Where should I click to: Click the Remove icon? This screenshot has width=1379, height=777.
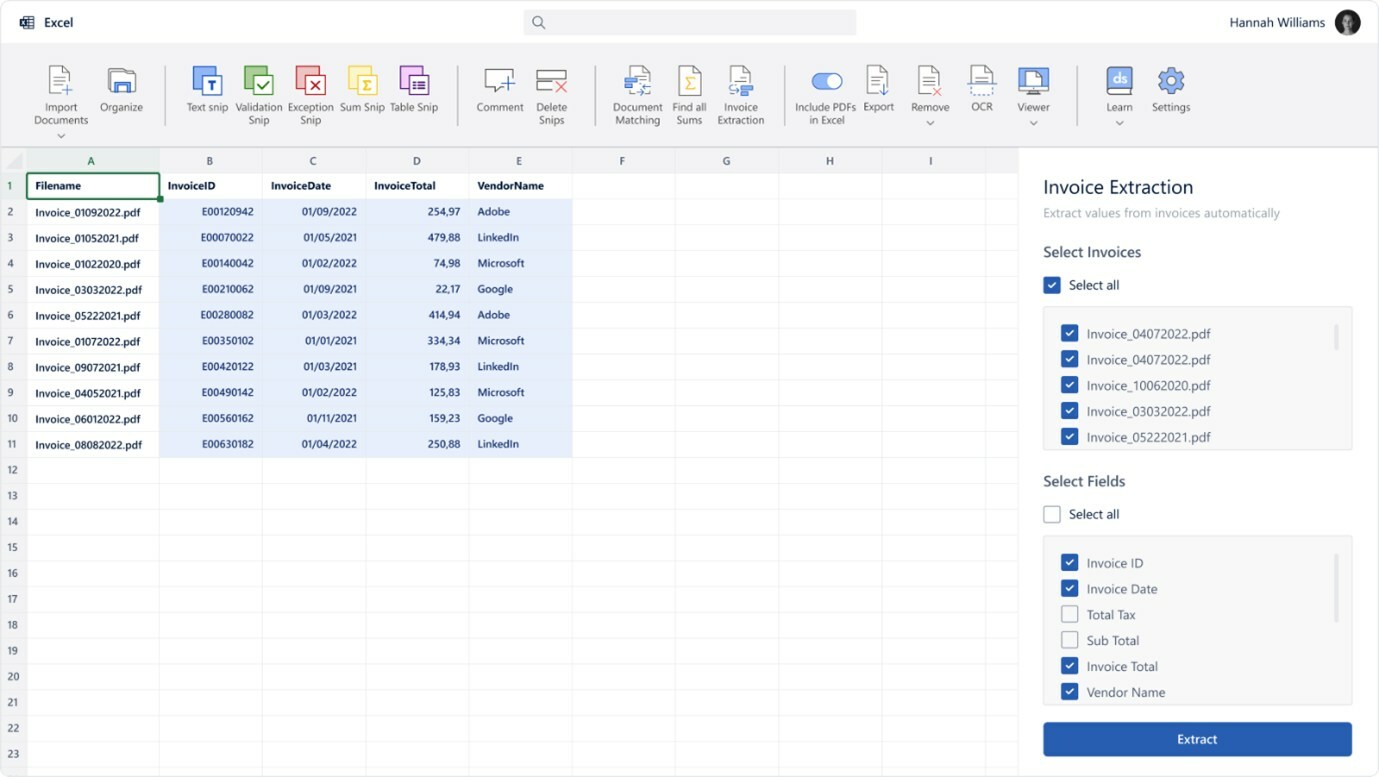point(930,81)
